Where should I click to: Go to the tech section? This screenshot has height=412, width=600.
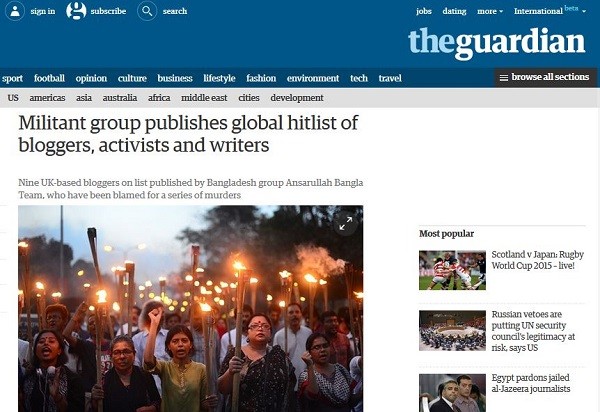pyautogui.click(x=359, y=78)
